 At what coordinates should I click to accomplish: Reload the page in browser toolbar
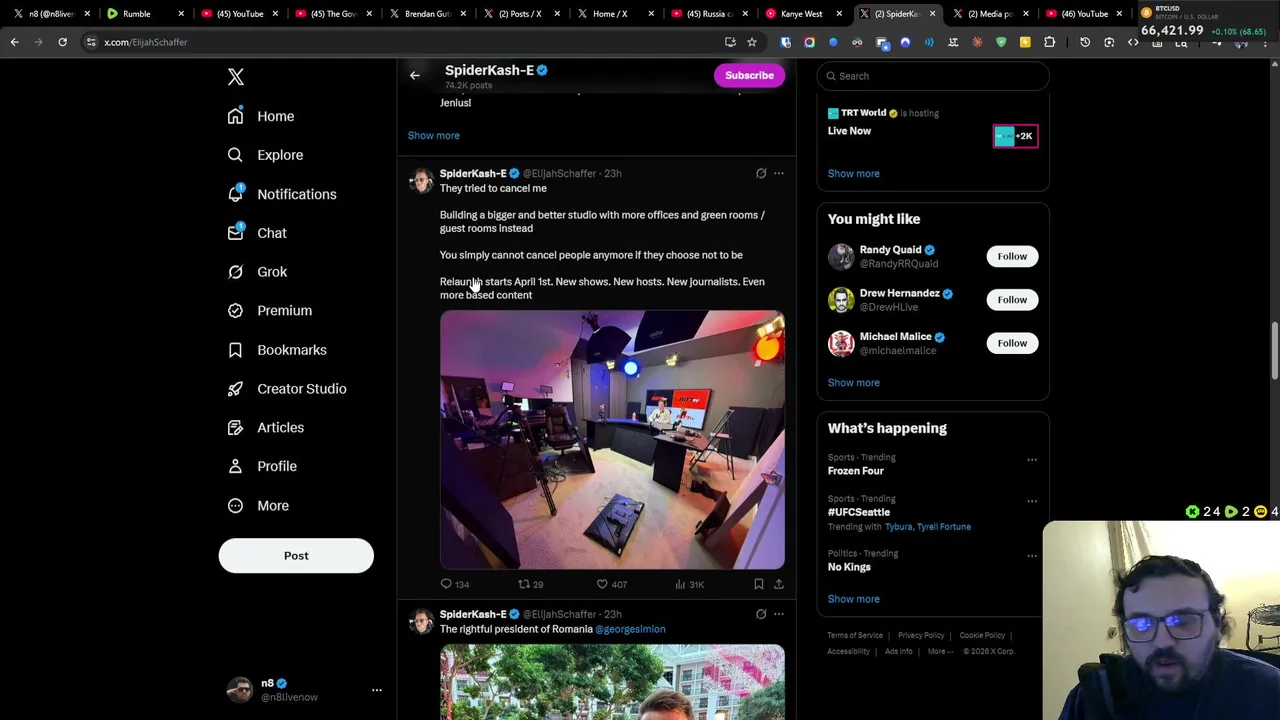coord(62,42)
